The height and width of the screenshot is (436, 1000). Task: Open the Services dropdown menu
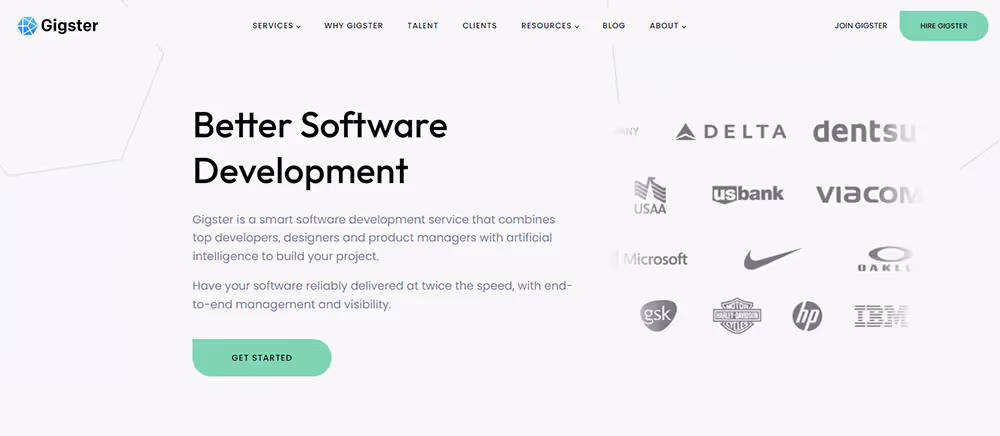tap(277, 26)
